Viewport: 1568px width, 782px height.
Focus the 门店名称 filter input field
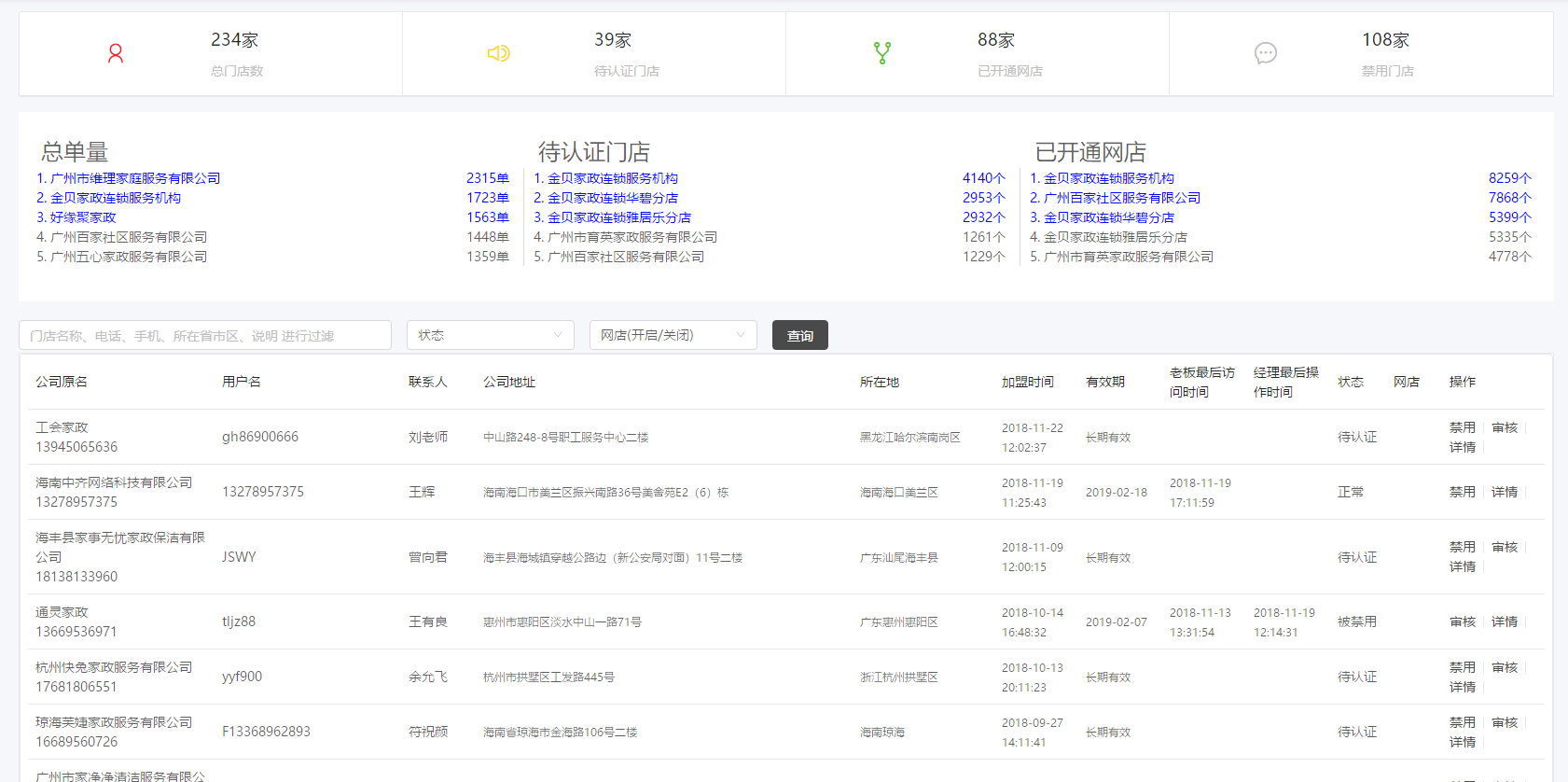[x=205, y=335]
